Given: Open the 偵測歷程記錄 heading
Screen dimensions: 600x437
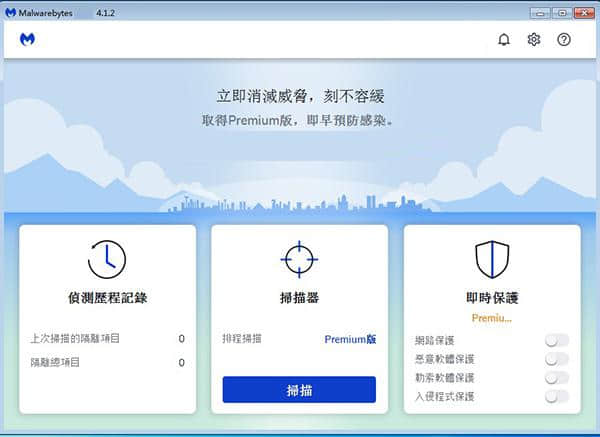Looking at the screenshot, I should [x=108, y=298].
